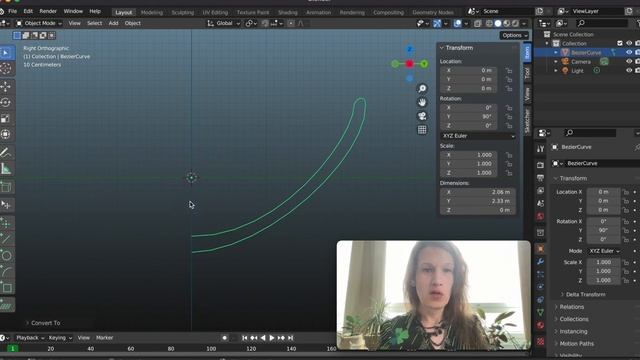Toggle snapping magnet in header
The height and width of the screenshot is (360, 640).
265,24
